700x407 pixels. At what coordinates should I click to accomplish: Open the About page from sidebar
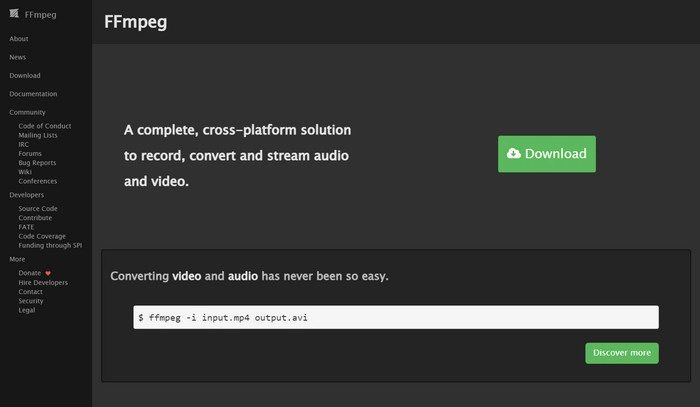coord(19,38)
